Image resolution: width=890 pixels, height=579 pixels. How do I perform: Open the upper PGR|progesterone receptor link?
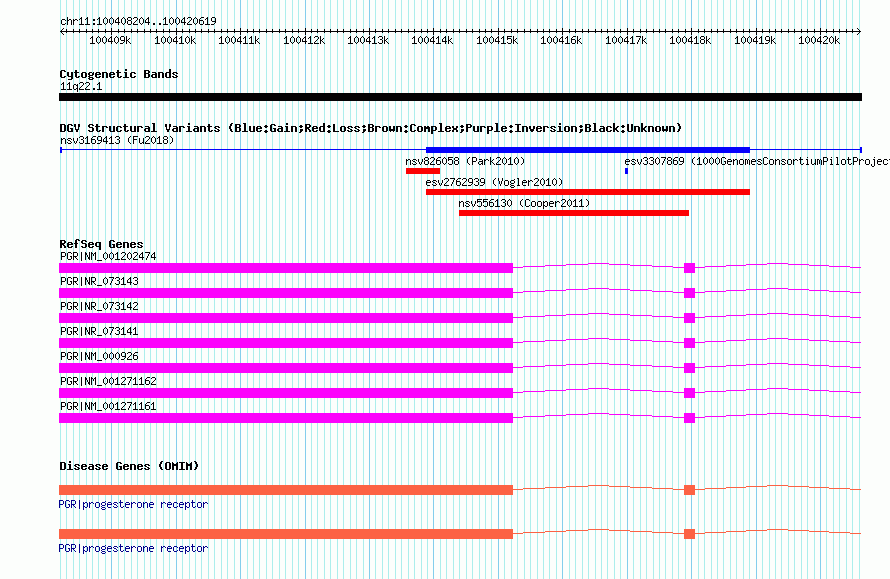(133, 504)
